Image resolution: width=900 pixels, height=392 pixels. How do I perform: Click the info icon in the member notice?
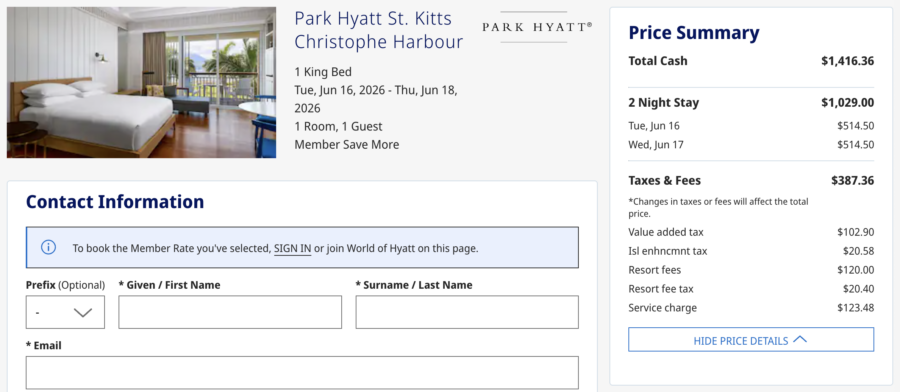[x=48, y=247]
